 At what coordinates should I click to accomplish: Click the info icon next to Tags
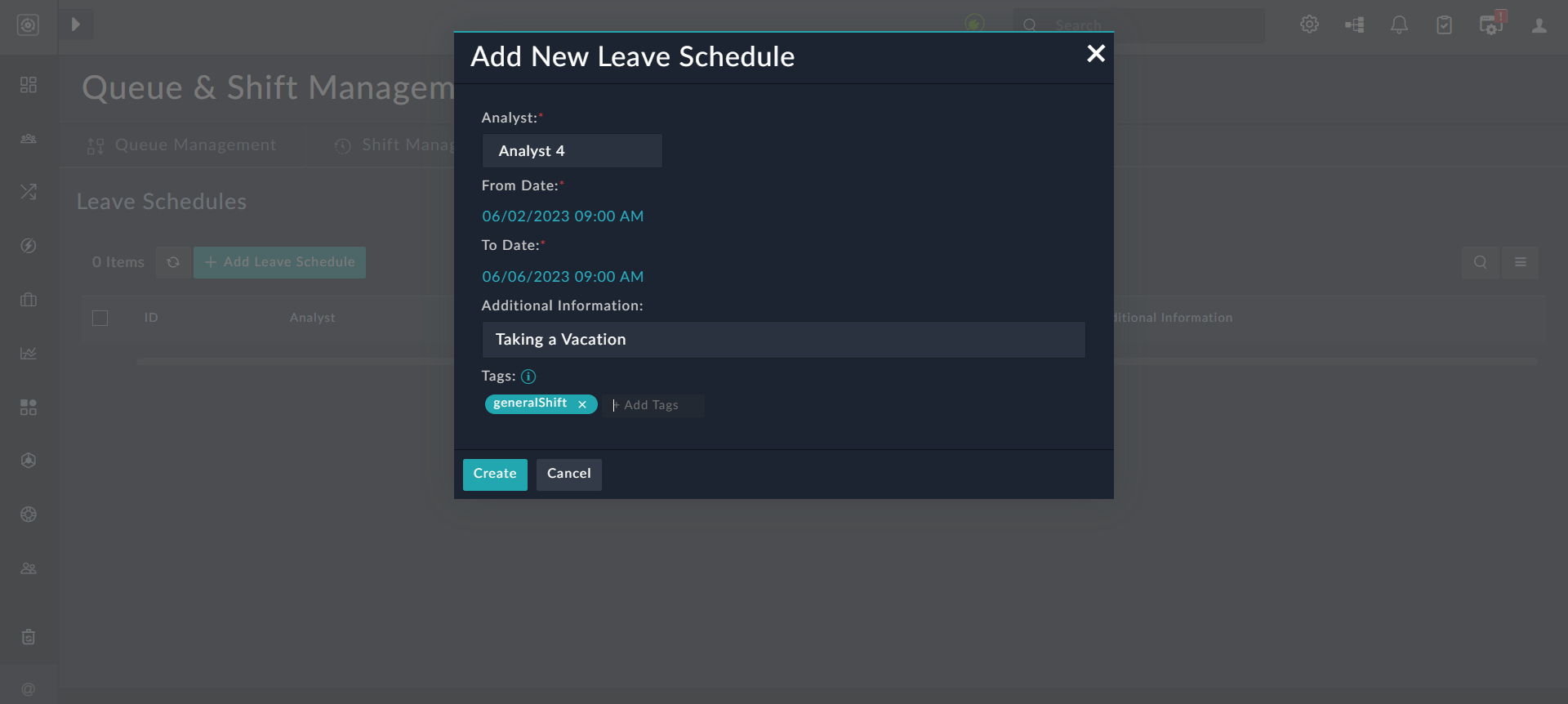[x=528, y=377]
